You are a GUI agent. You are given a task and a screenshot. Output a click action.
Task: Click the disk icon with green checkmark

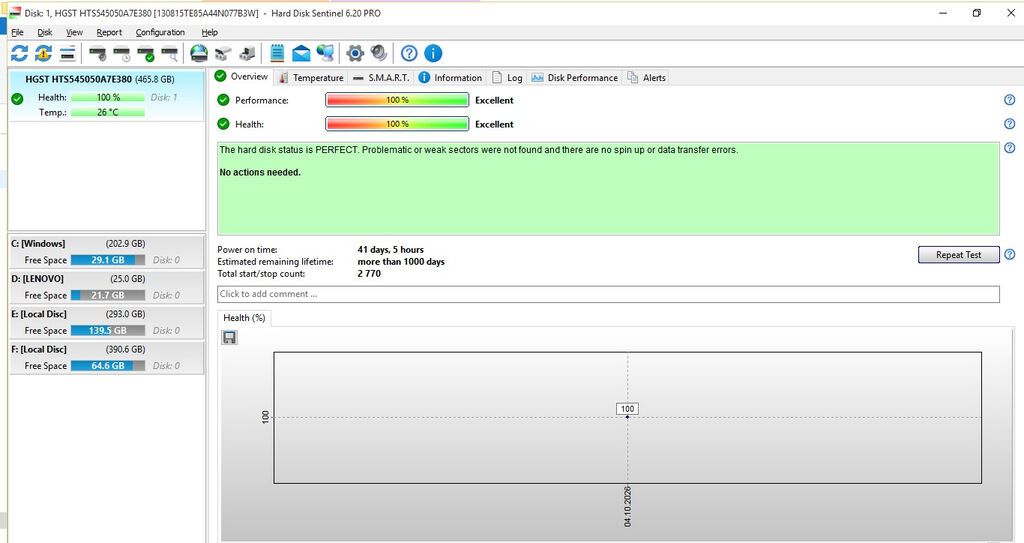(x=146, y=53)
